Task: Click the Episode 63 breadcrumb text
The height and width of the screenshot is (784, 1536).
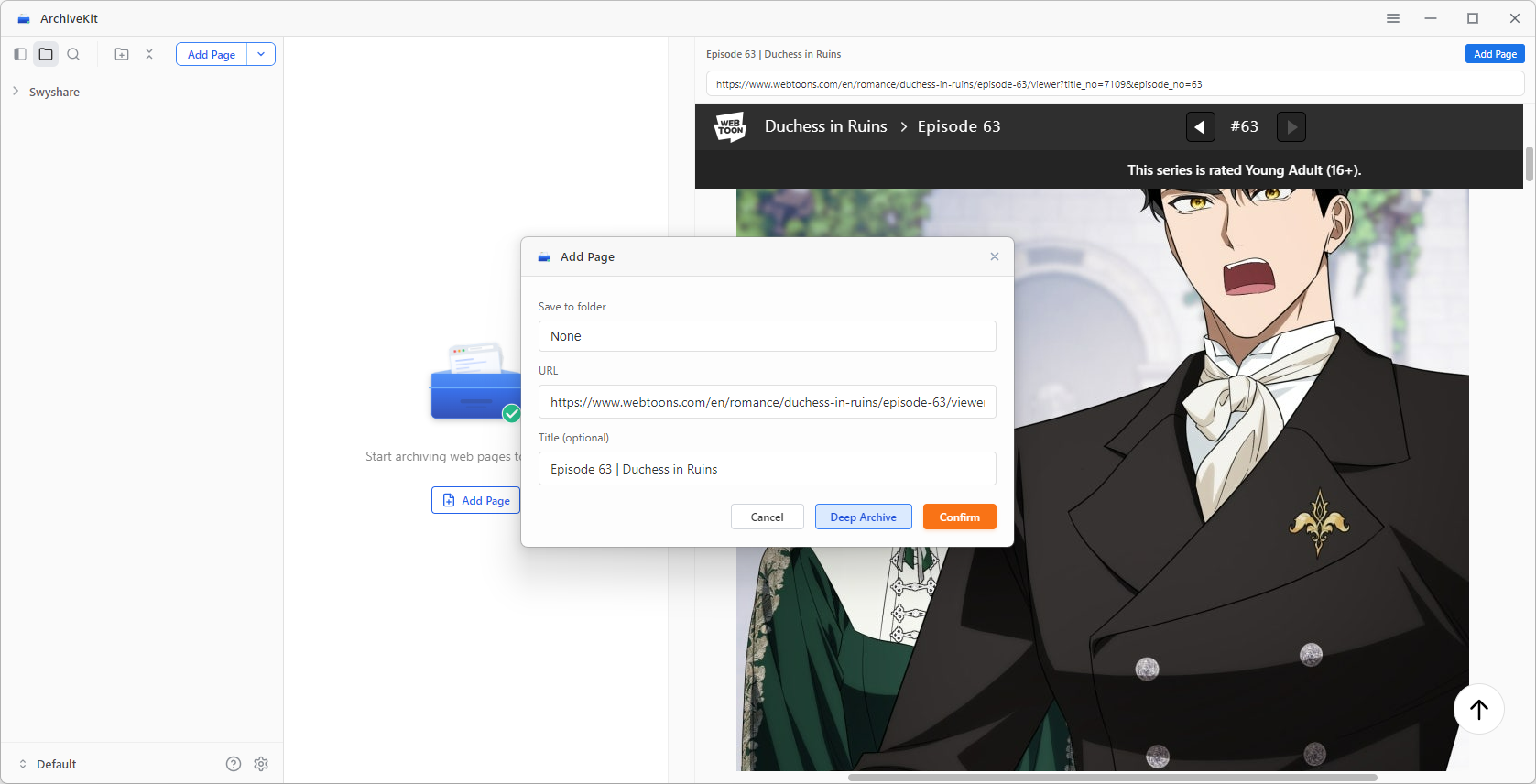Action: coord(959,126)
